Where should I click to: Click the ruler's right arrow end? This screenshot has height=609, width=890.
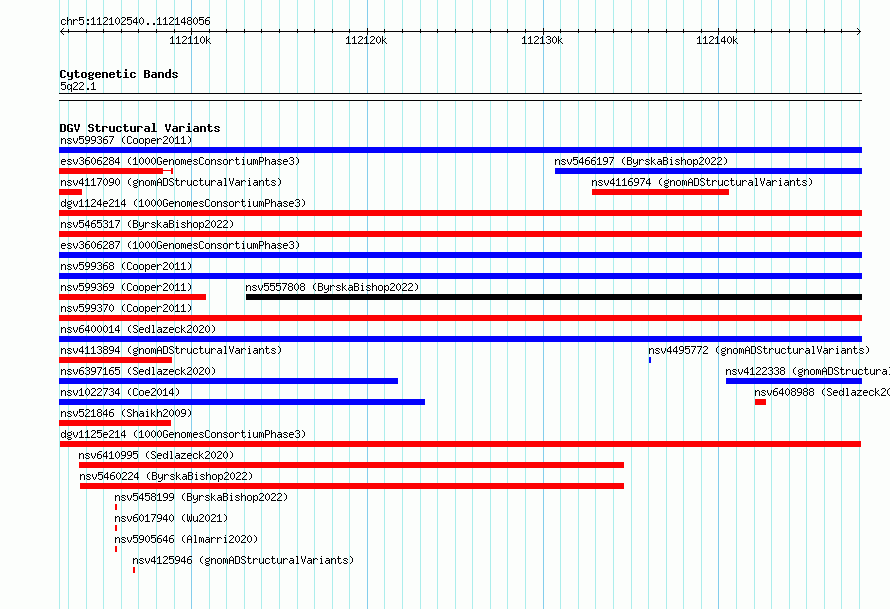coord(859,31)
